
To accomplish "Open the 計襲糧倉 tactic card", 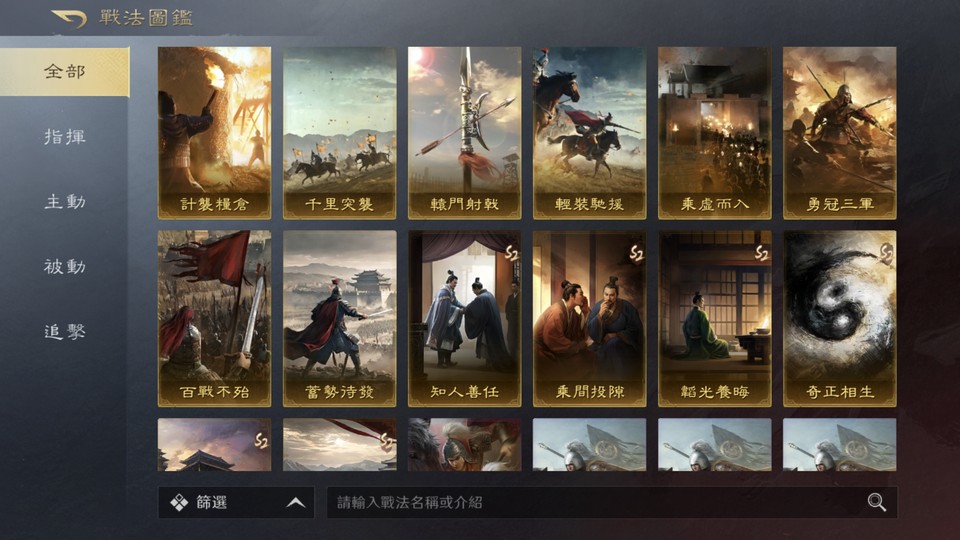I will (214, 133).
